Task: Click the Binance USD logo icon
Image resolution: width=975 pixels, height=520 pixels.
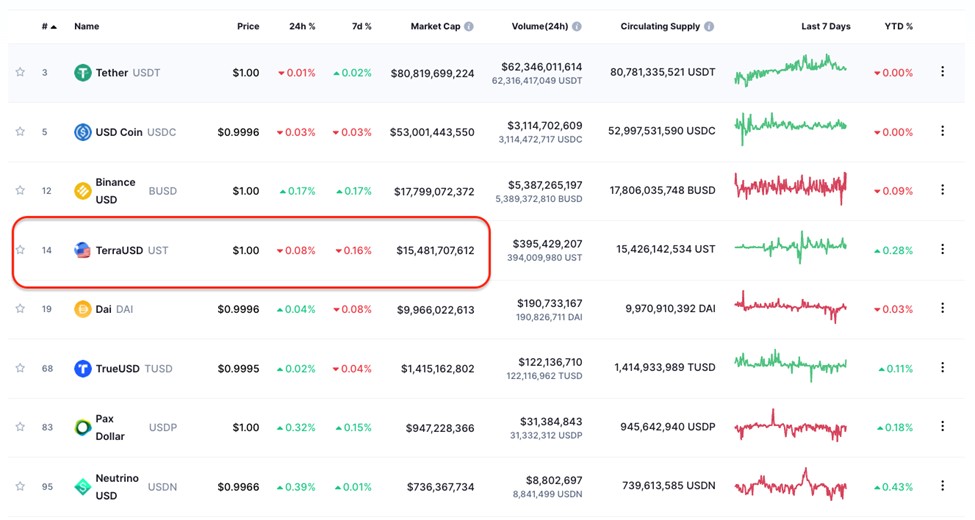Action: 83,191
